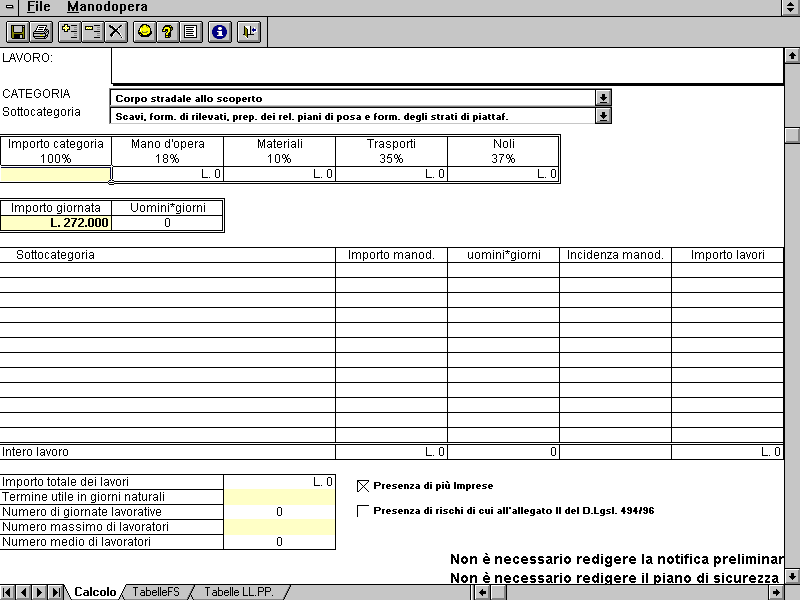Click the 'Incidenza manod.' column header

[615, 255]
